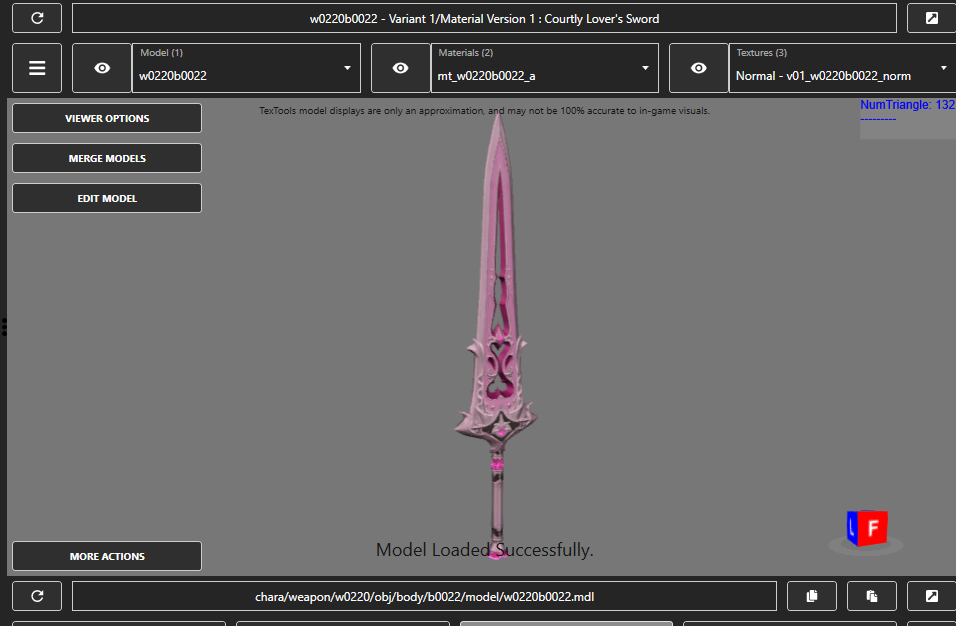Copy file path with first clipboard icon
Viewport: 956px width, 626px height.
pyautogui.click(x=812, y=596)
